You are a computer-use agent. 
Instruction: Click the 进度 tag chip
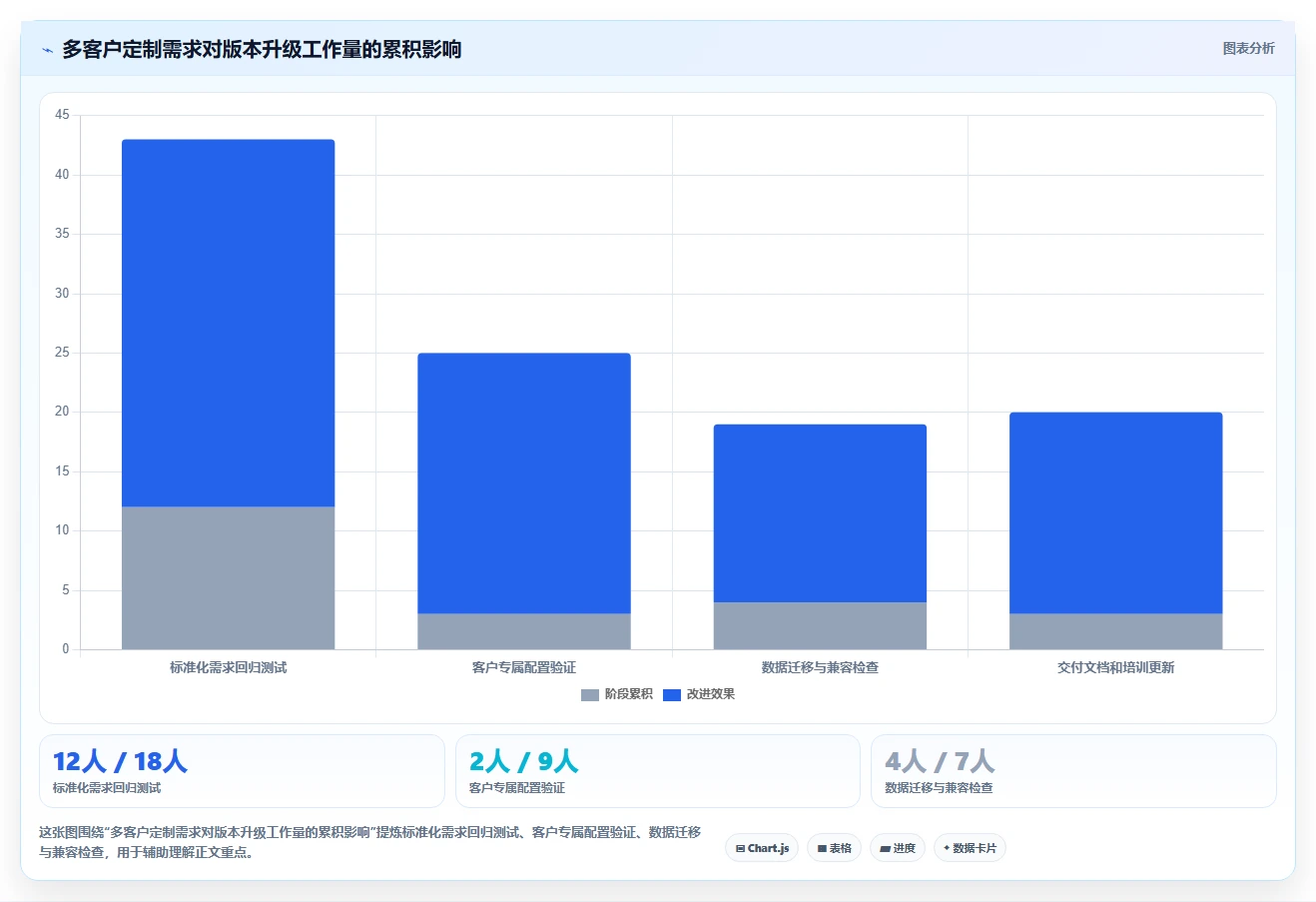tap(898, 848)
